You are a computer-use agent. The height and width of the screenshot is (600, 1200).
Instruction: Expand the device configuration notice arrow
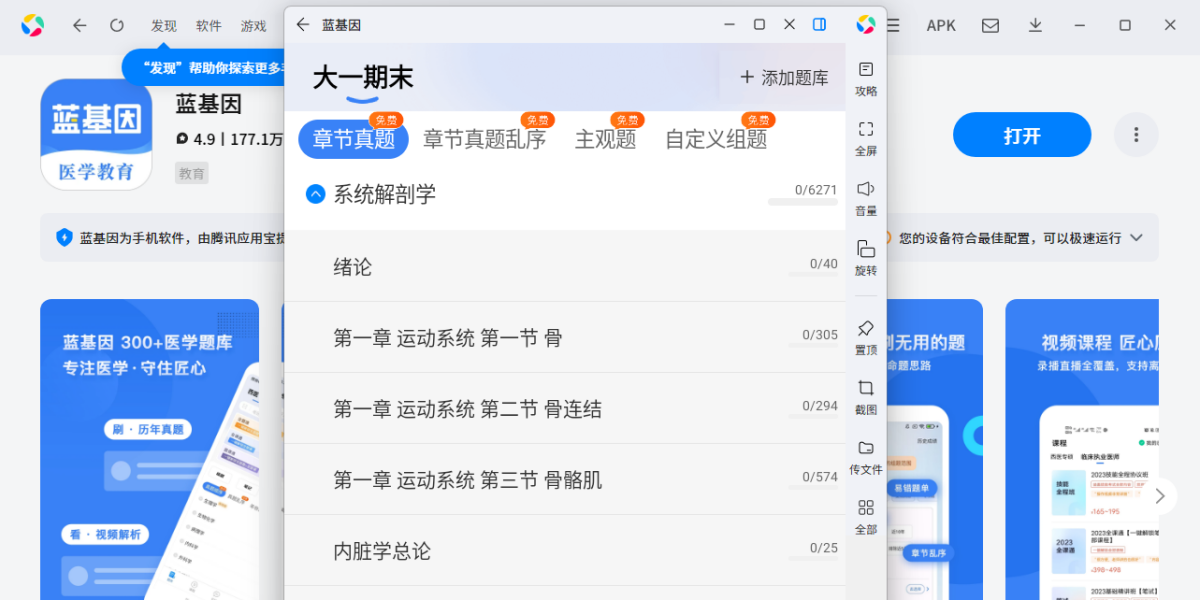tap(1136, 238)
